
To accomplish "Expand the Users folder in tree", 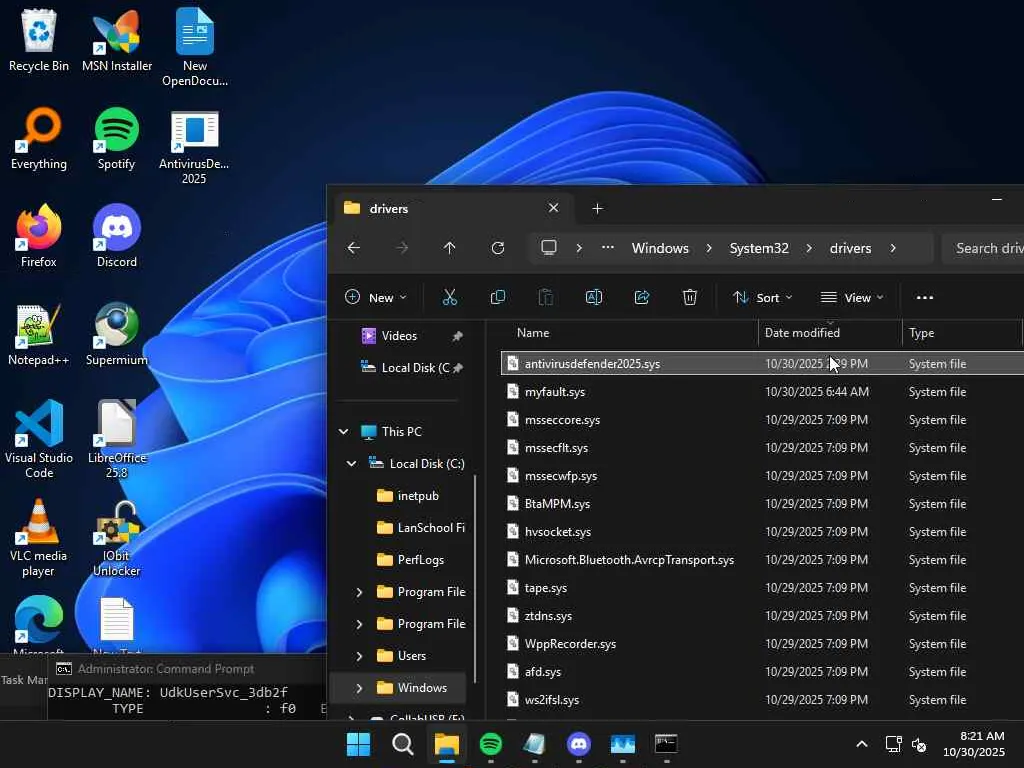I will coord(359,656).
